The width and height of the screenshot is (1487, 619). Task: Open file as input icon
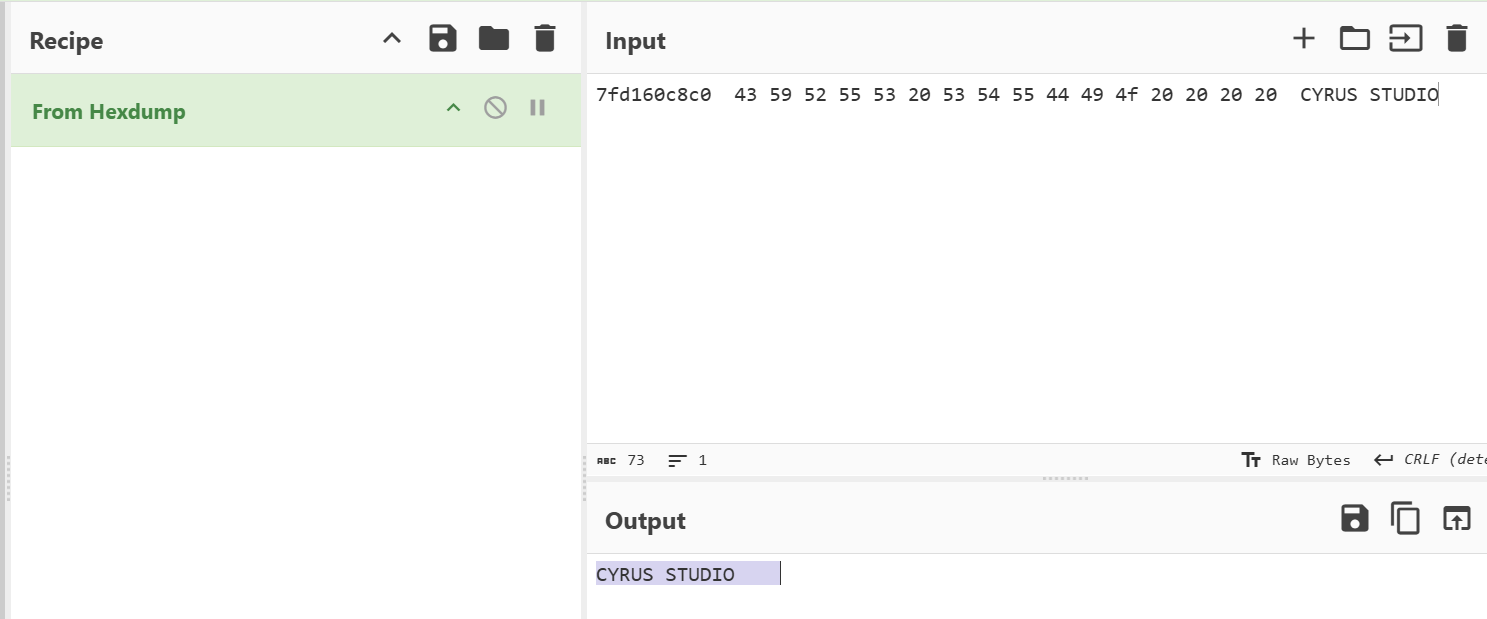(x=1405, y=39)
